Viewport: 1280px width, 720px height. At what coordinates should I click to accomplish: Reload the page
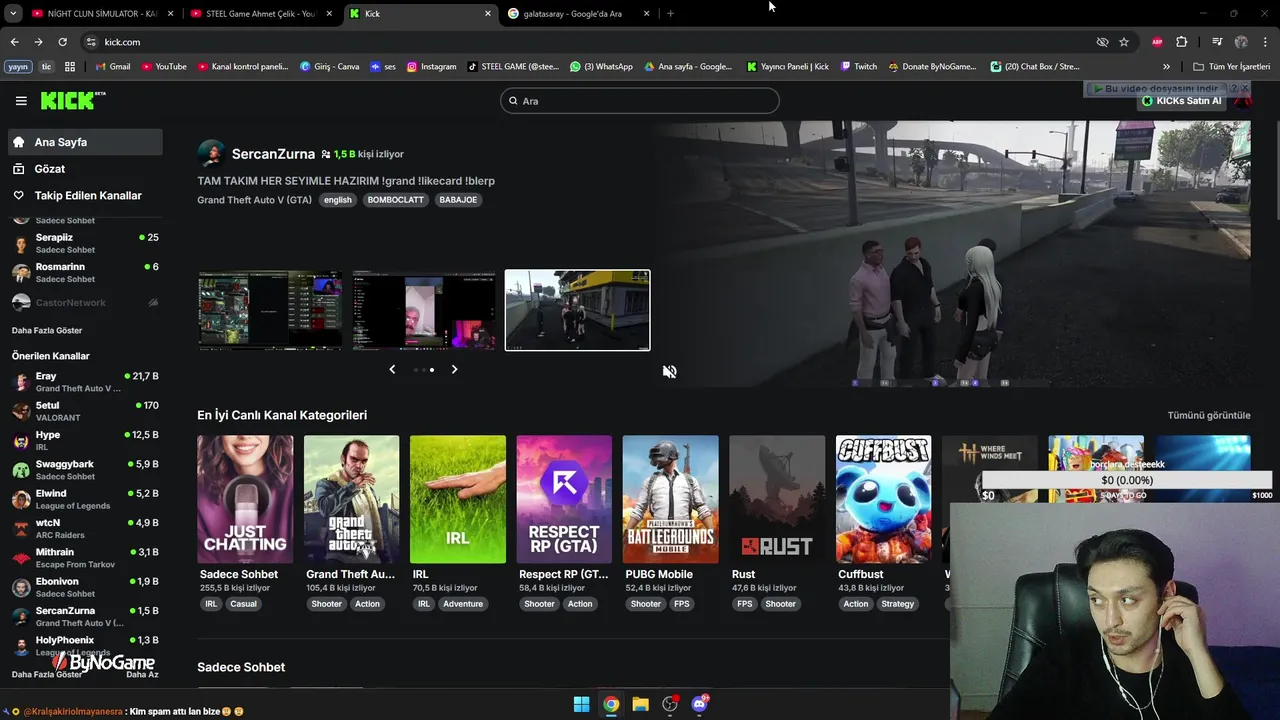[62, 42]
